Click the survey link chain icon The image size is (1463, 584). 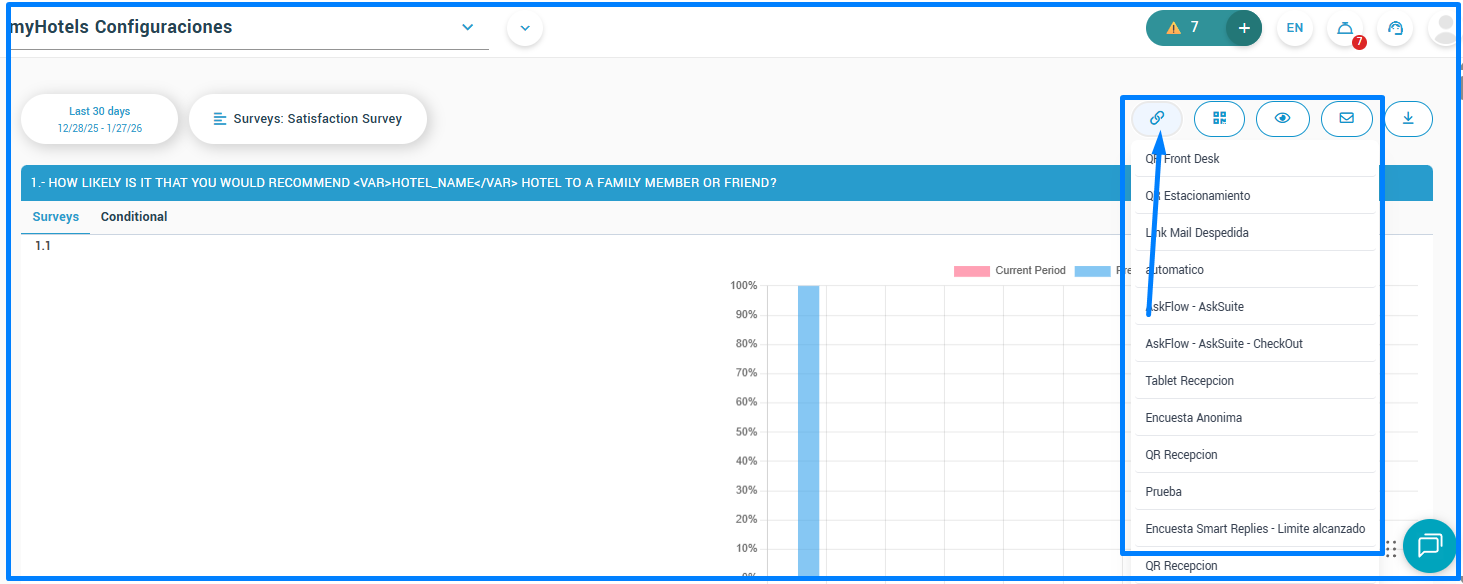pyautogui.click(x=1157, y=118)
